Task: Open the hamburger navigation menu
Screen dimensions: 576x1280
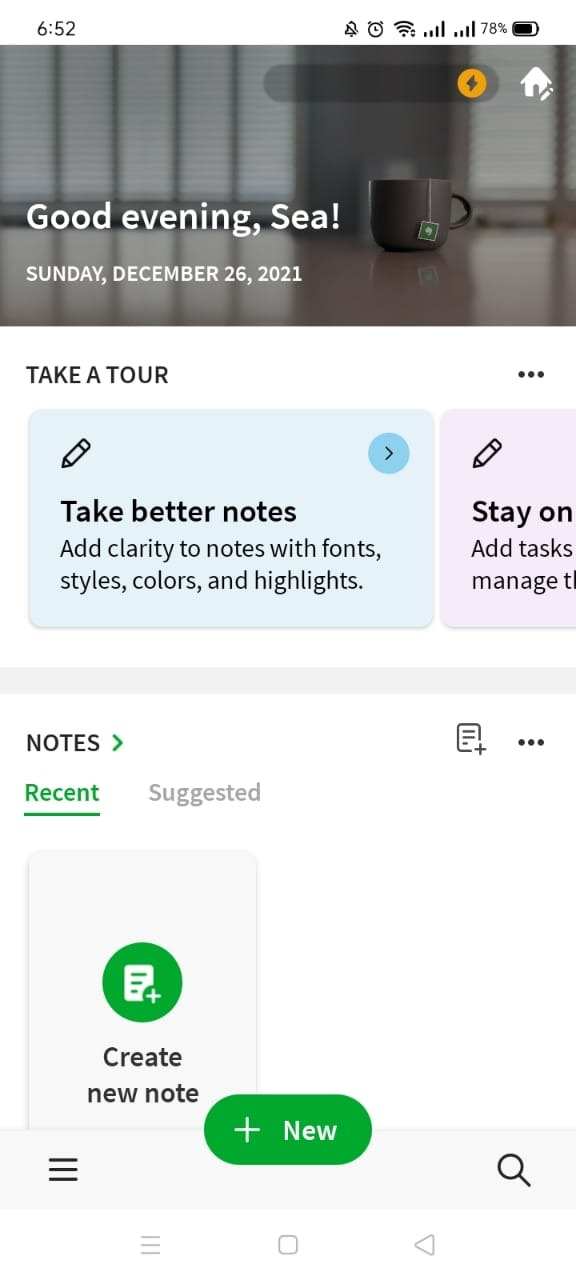Action: pyautogui.click(x=63, y=1169)
